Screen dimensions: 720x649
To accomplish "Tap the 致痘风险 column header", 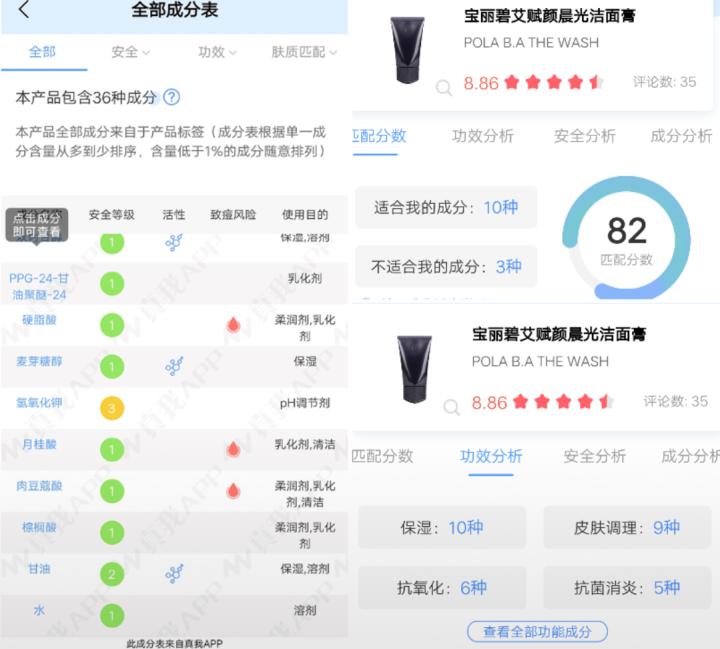I will [x=233, y=214].
